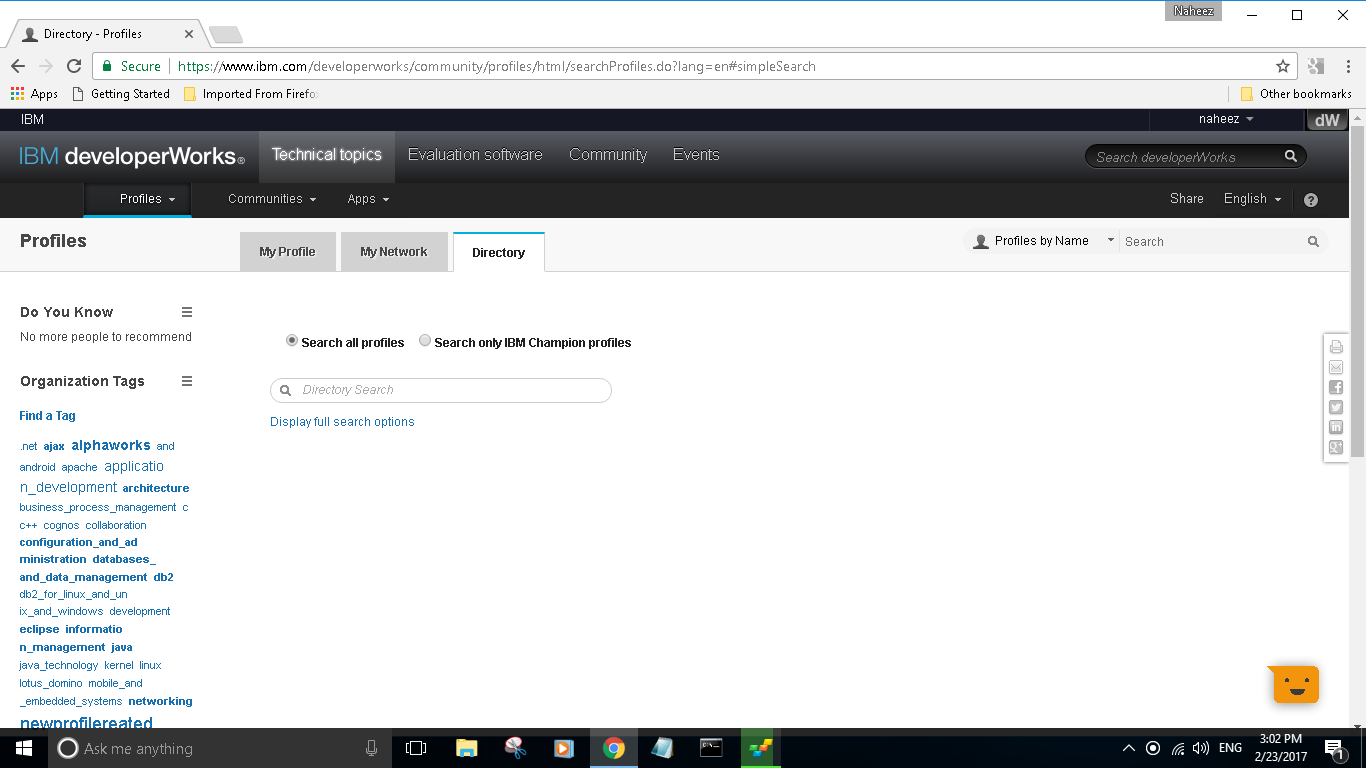This screenshot has height=768, width=1366.
Task: Click the networking tag
Action: pyautogui.click(x=160, y=701)
